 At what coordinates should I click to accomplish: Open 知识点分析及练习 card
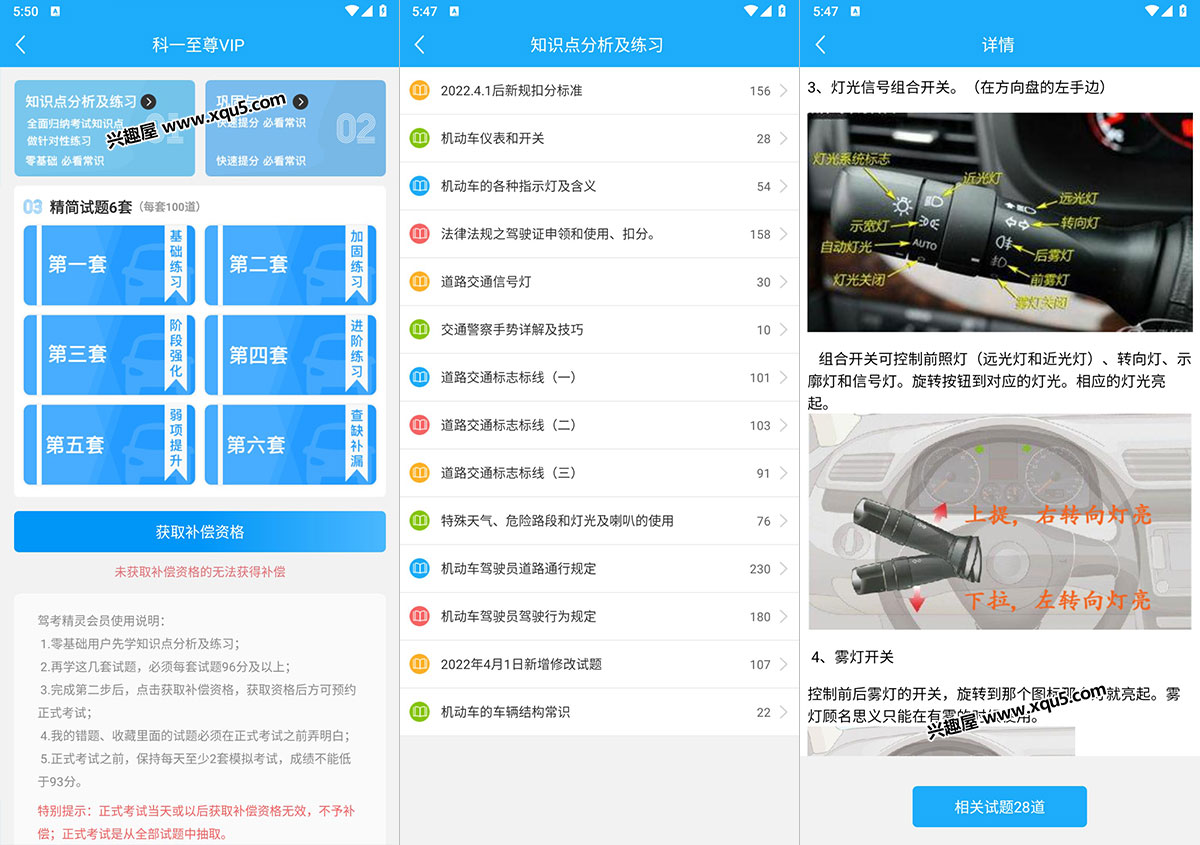click(105, 128)
